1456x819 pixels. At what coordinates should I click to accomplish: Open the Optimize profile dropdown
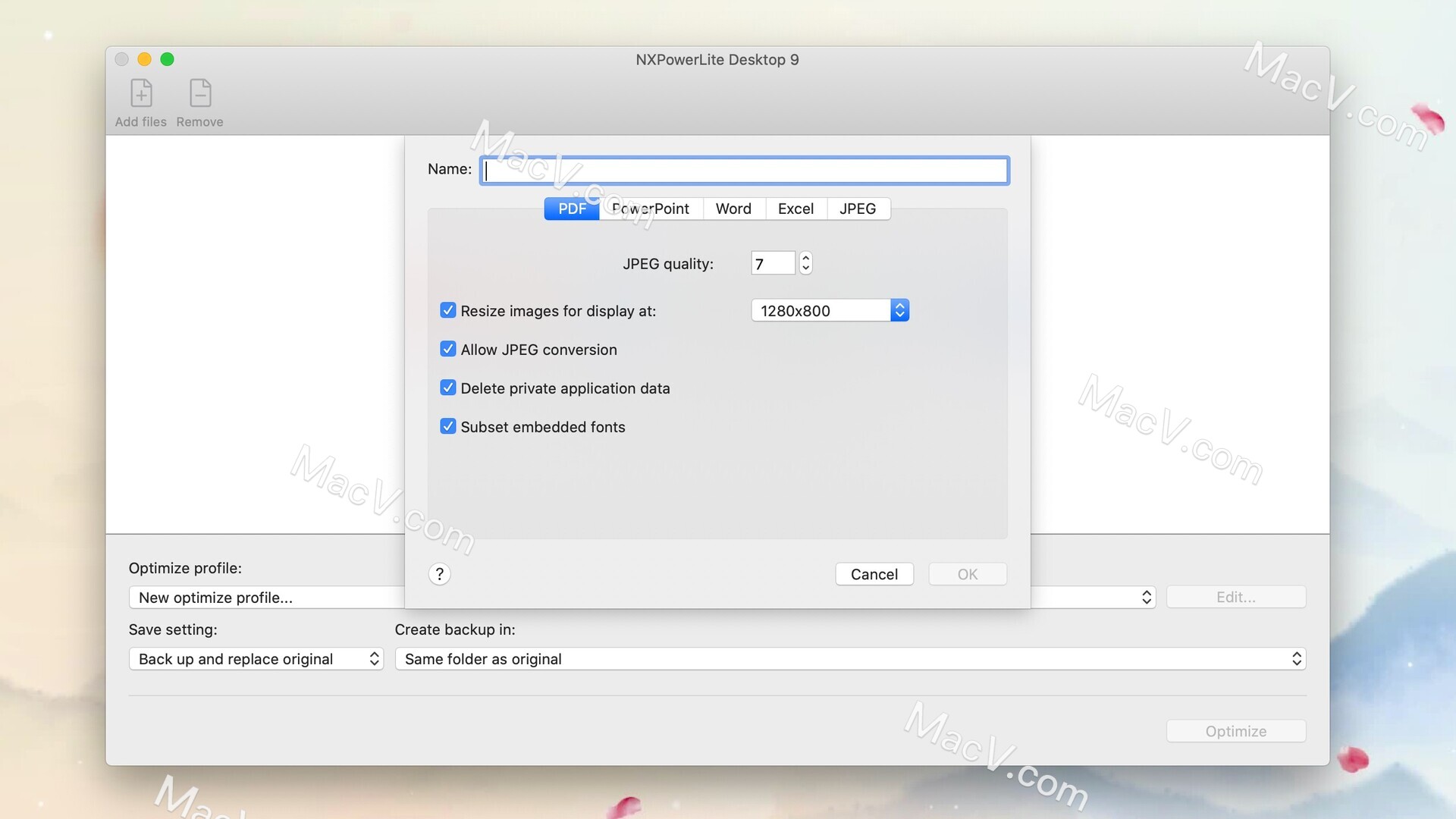pyautogui.click(x=1147, y=597)
